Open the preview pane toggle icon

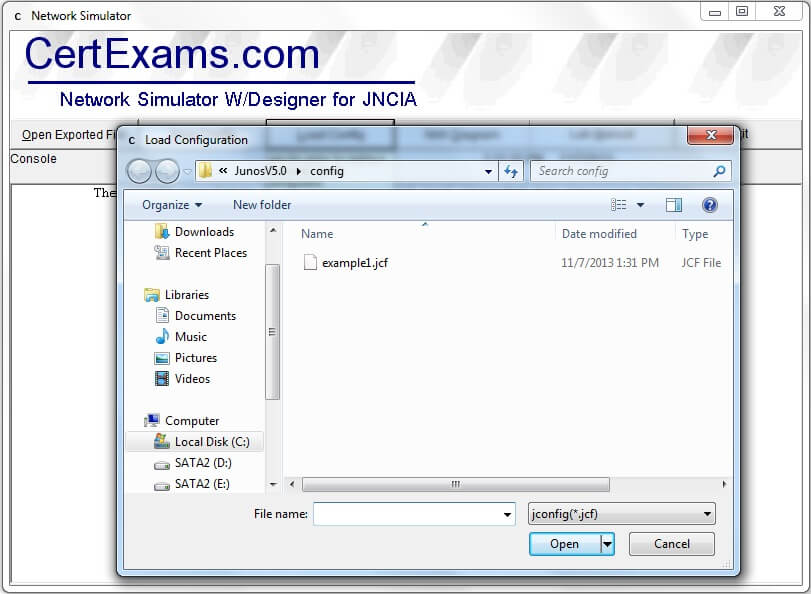pos(673,205)
